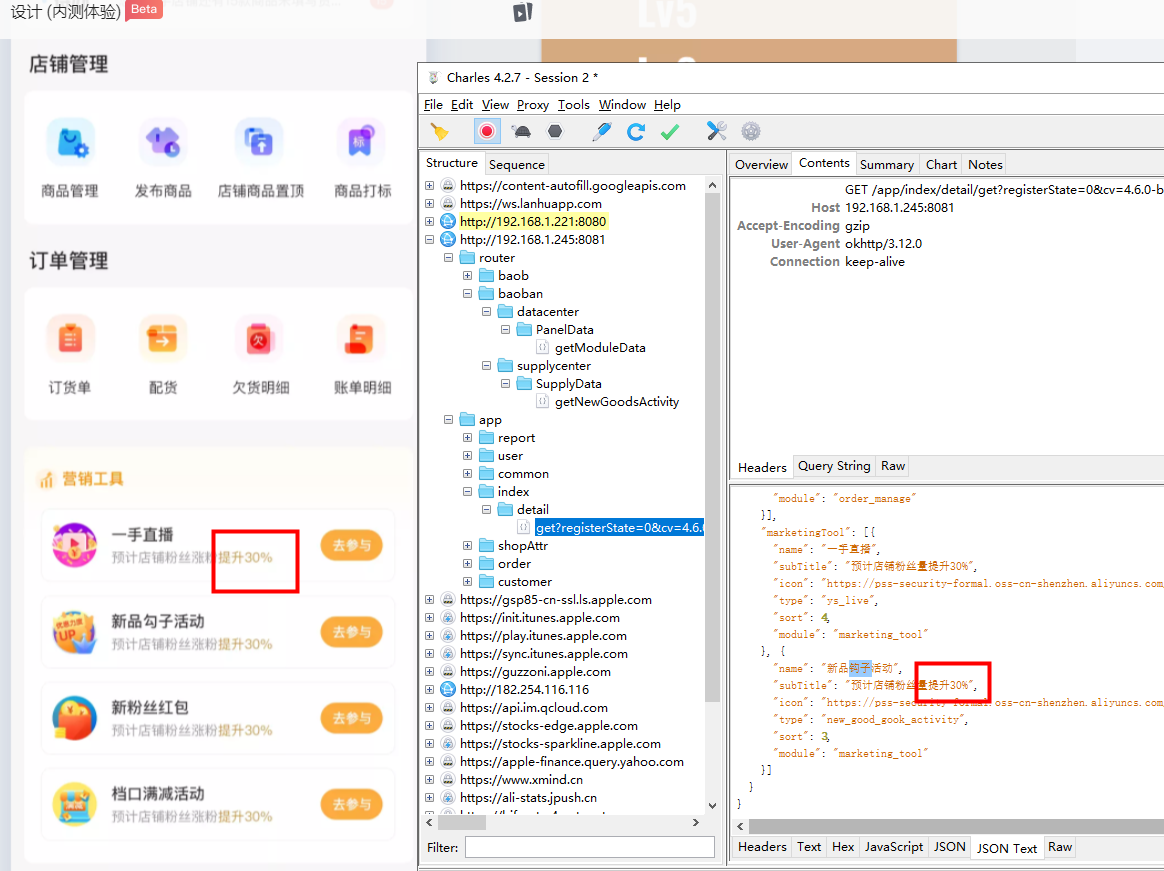Expand the shopAttr folder
Image resolution: width=1164 pixels, height=871 pixels.
468,546
